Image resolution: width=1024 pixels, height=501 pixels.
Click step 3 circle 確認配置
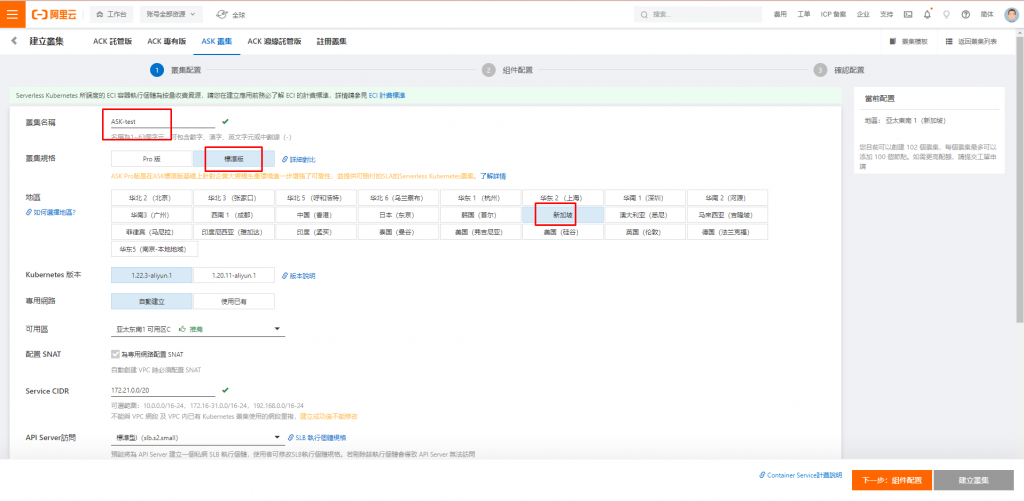coord(820,70)
